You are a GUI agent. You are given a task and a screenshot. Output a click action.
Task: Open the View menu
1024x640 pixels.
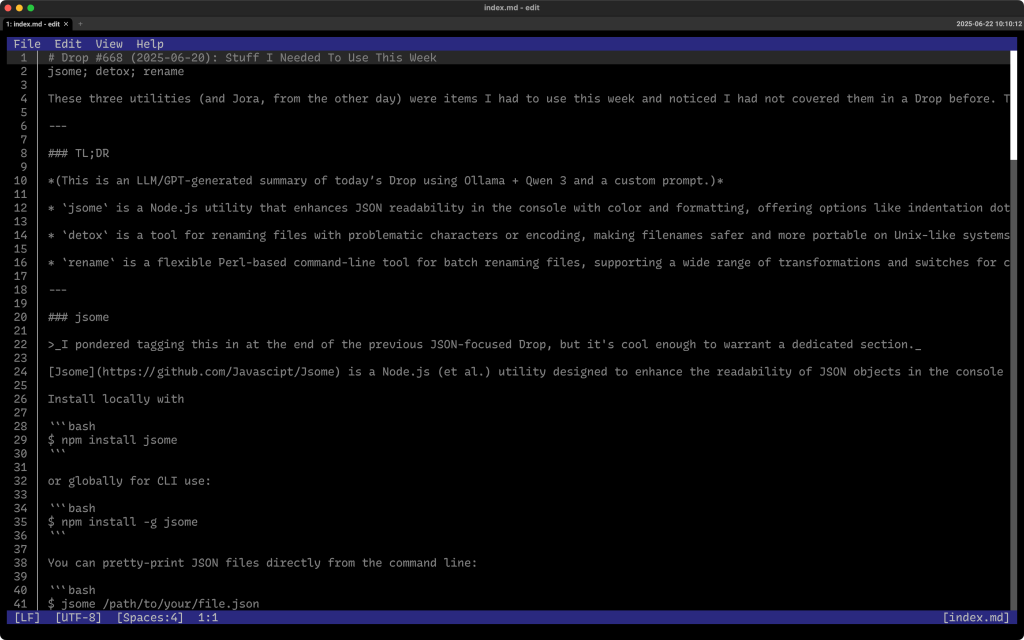click(x=109, y=44)
